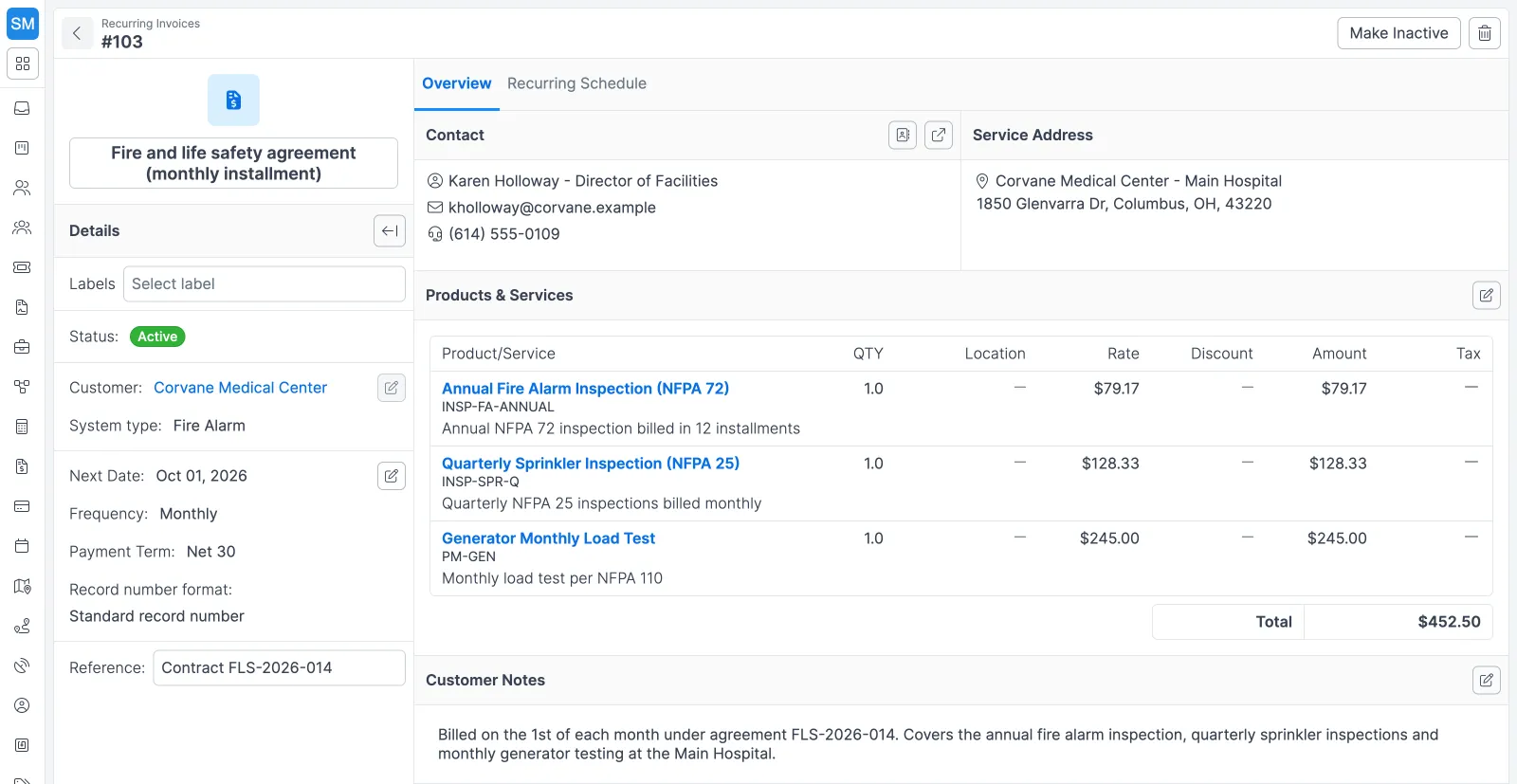Image resolution: width=1517 pixels, height=784 pixels.
Task: Open Annual Fire Alarm Inspection (NFPA 72)
Action: [585, 389]
